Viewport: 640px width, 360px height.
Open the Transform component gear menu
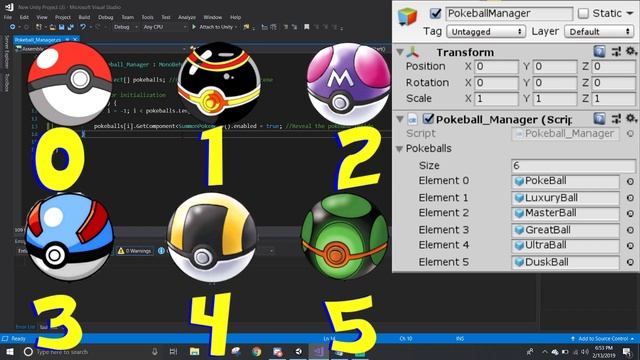(x=631, y=51)
